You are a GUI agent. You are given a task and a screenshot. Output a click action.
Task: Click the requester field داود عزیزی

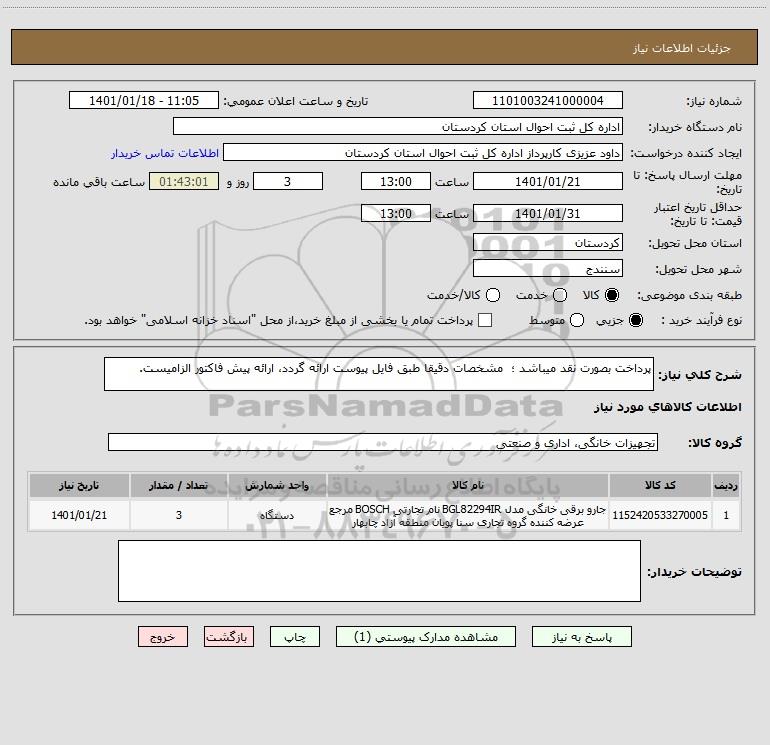click(423, 152)
